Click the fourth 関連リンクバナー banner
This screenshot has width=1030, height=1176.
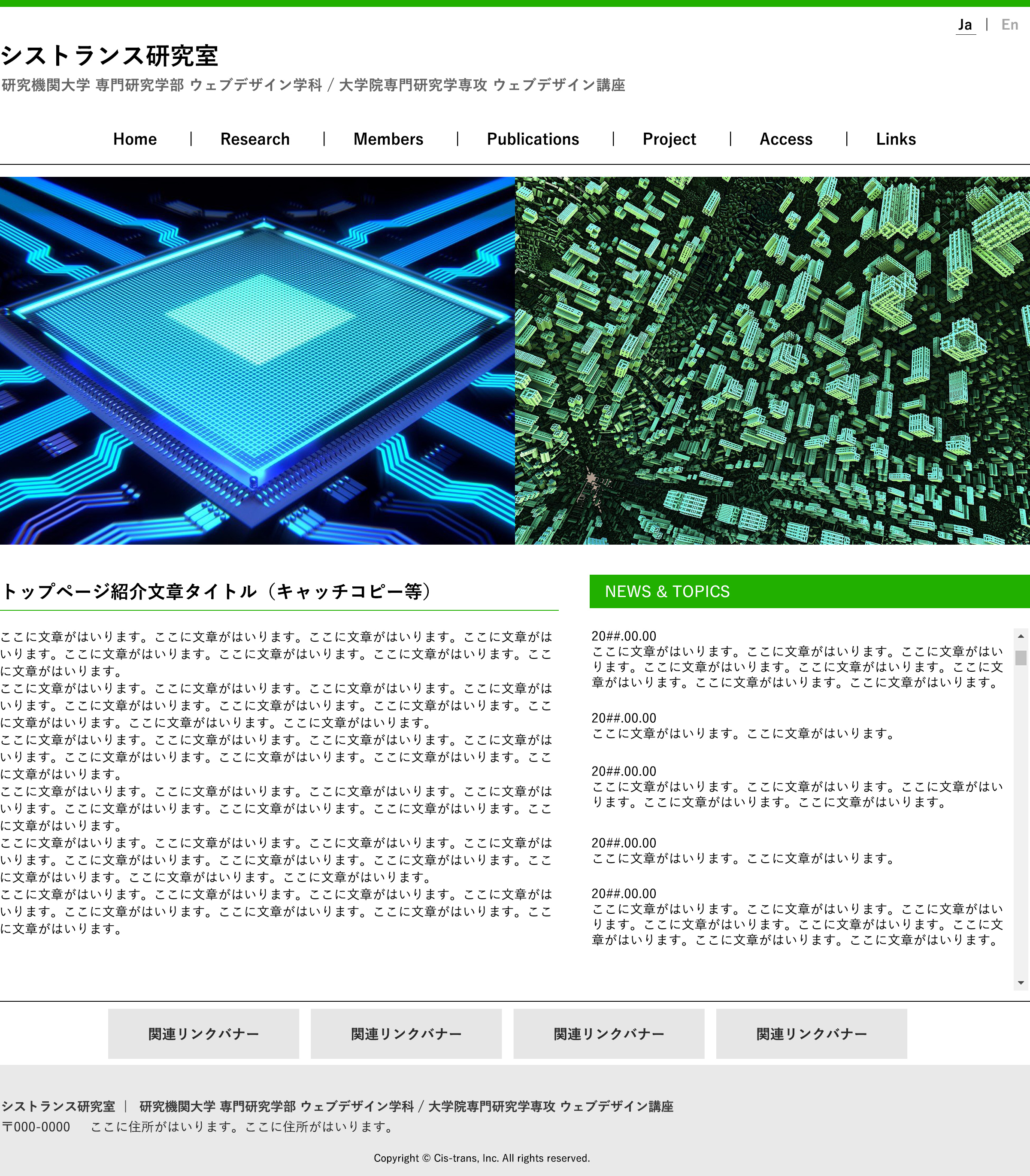click(x=812, y=1034)
